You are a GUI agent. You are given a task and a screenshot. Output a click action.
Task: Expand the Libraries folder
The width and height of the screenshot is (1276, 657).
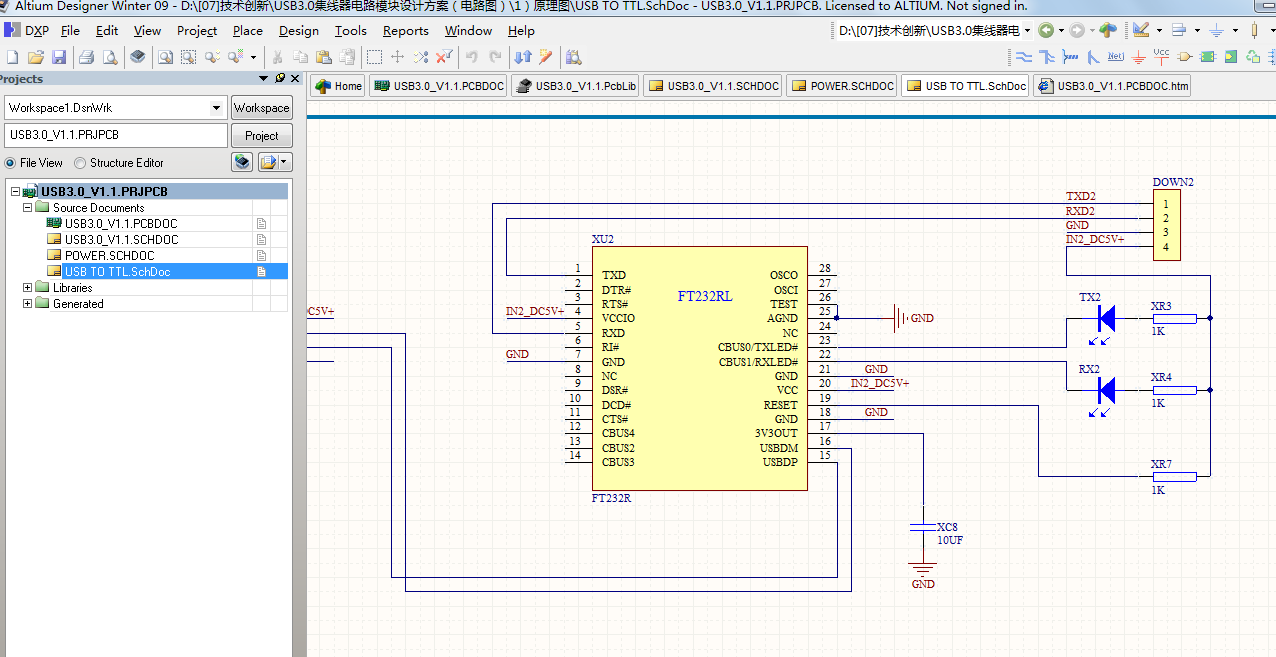click(27, 288)
